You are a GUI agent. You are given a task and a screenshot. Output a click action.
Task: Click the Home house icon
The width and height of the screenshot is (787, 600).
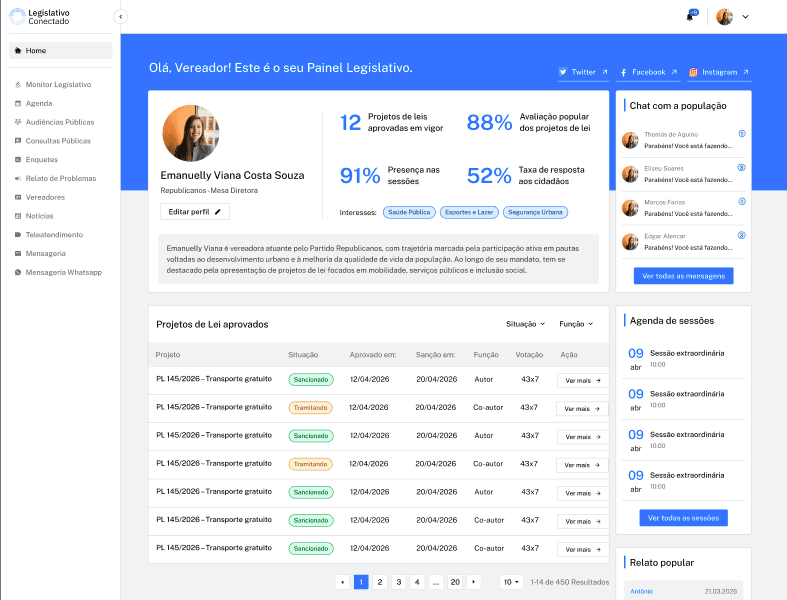[18, 50]
